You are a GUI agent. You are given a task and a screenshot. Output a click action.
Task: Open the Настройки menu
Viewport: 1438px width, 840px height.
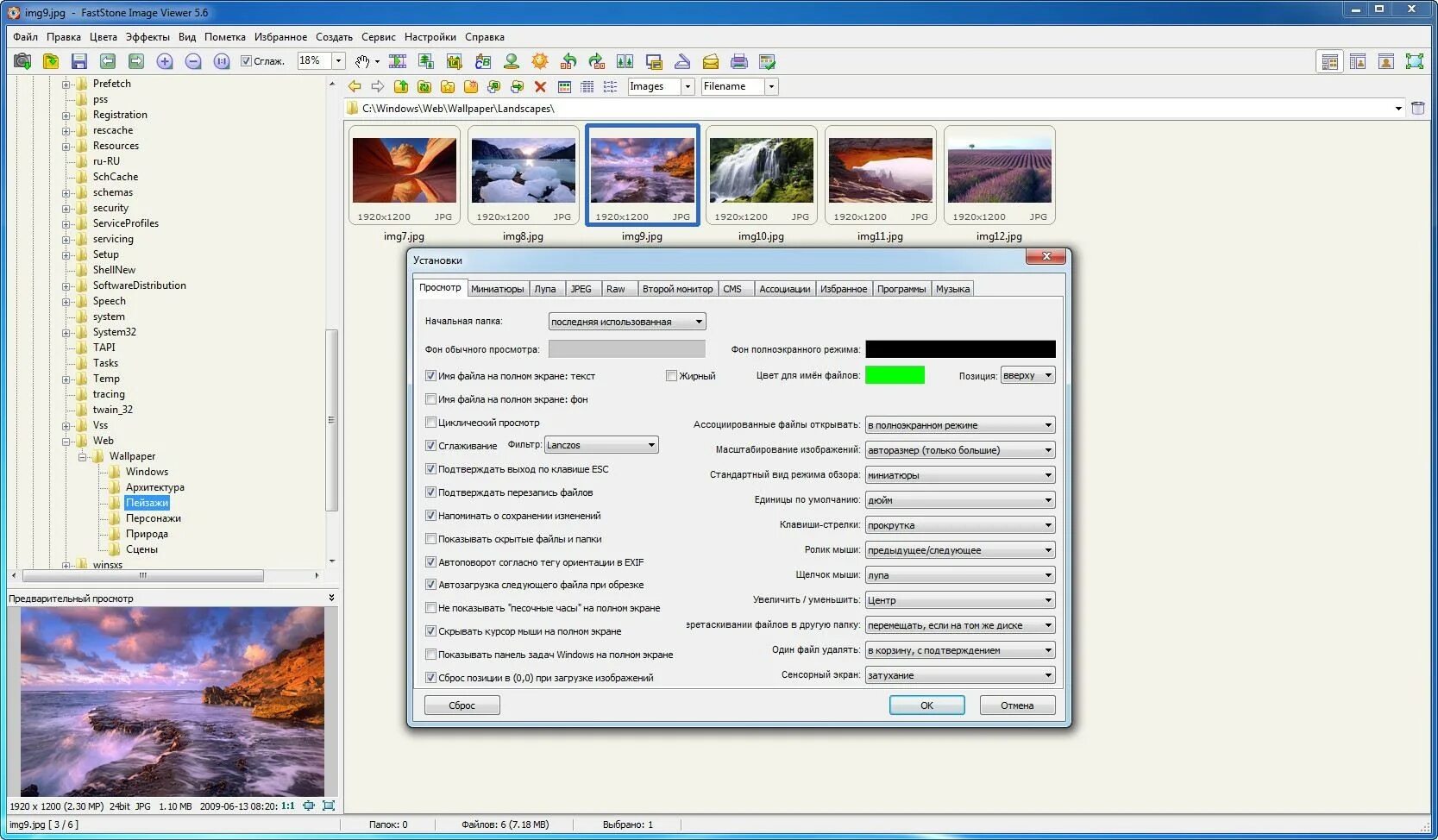coord(430,37)
